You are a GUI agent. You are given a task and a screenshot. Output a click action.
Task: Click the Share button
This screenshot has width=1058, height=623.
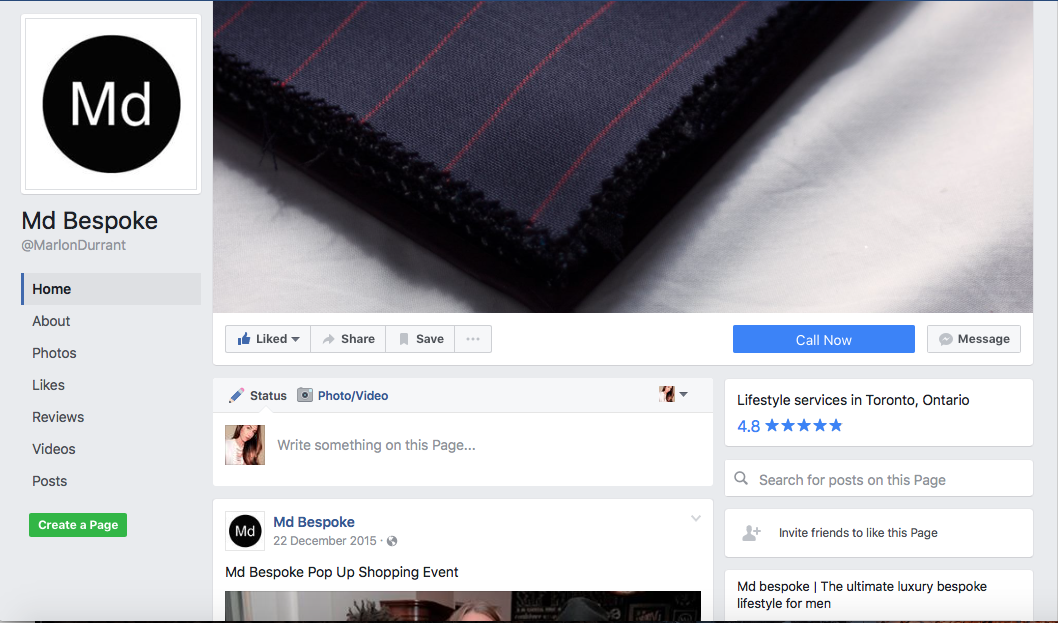point(348,339)
